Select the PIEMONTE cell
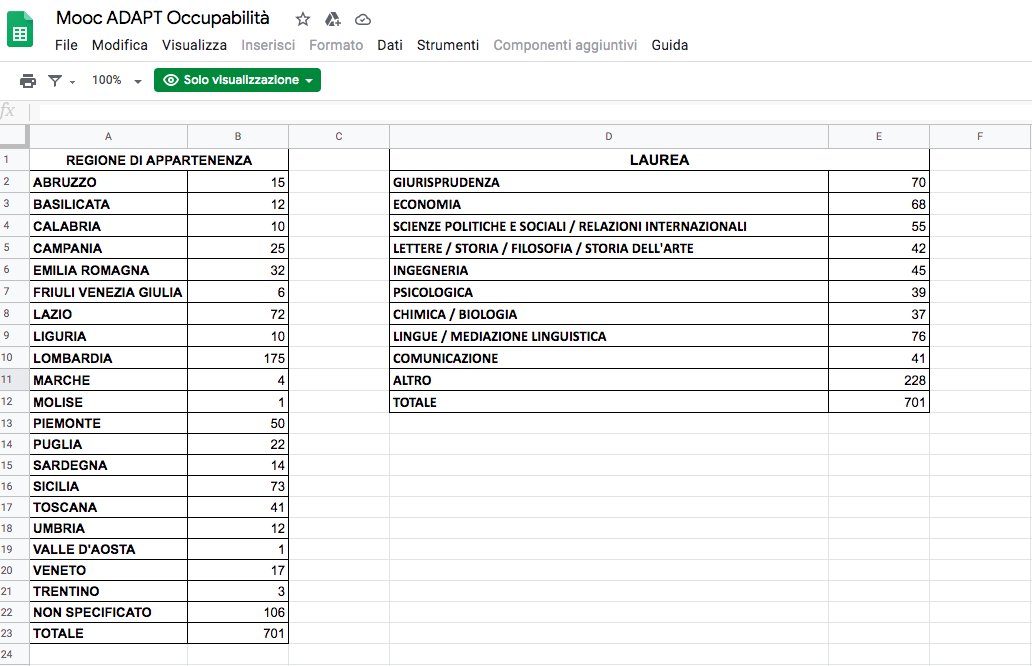Viewport: 1032px width, 666px height. (x=109, y=423)
